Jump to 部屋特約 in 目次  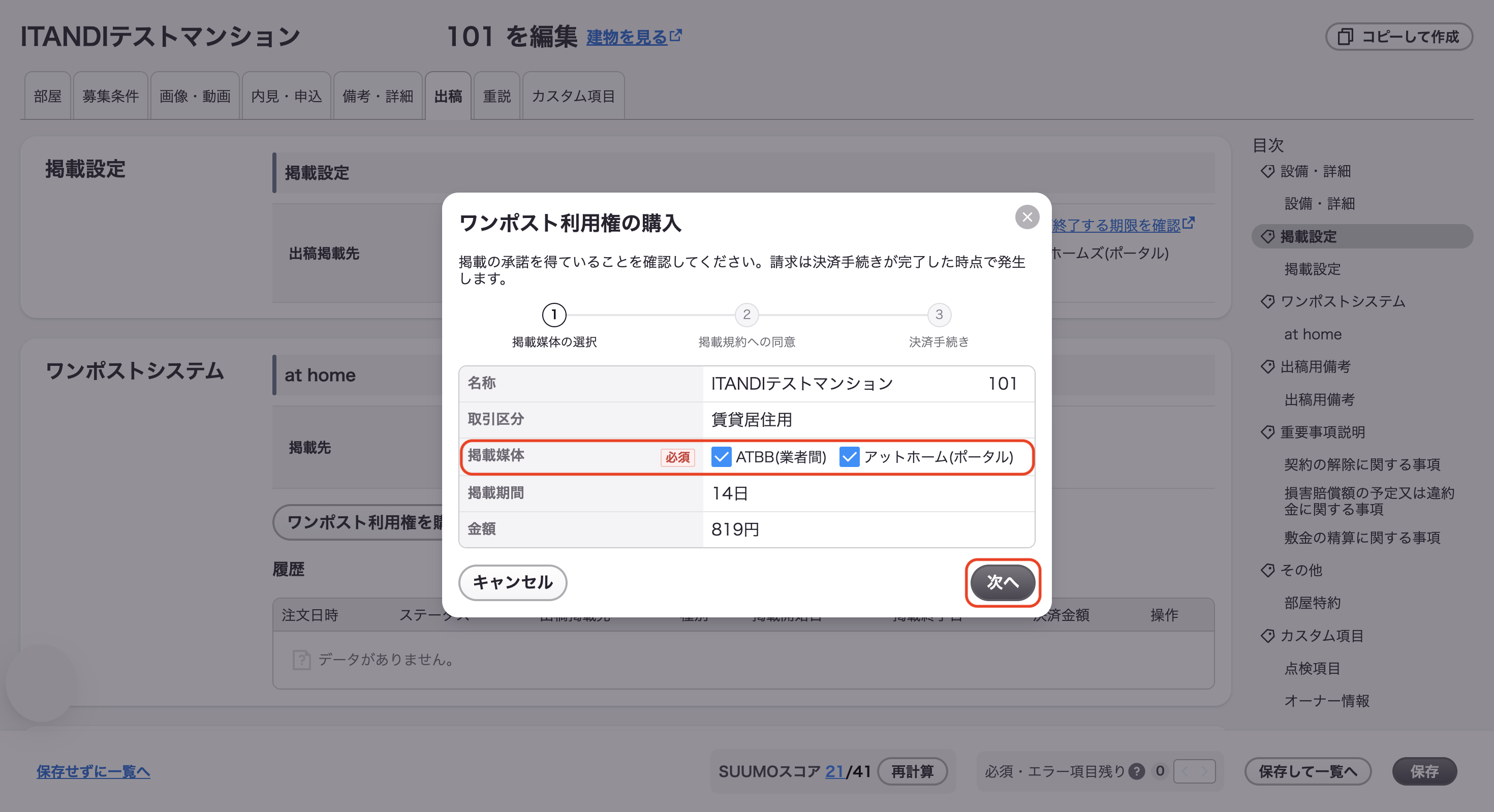coord(1312,603)
